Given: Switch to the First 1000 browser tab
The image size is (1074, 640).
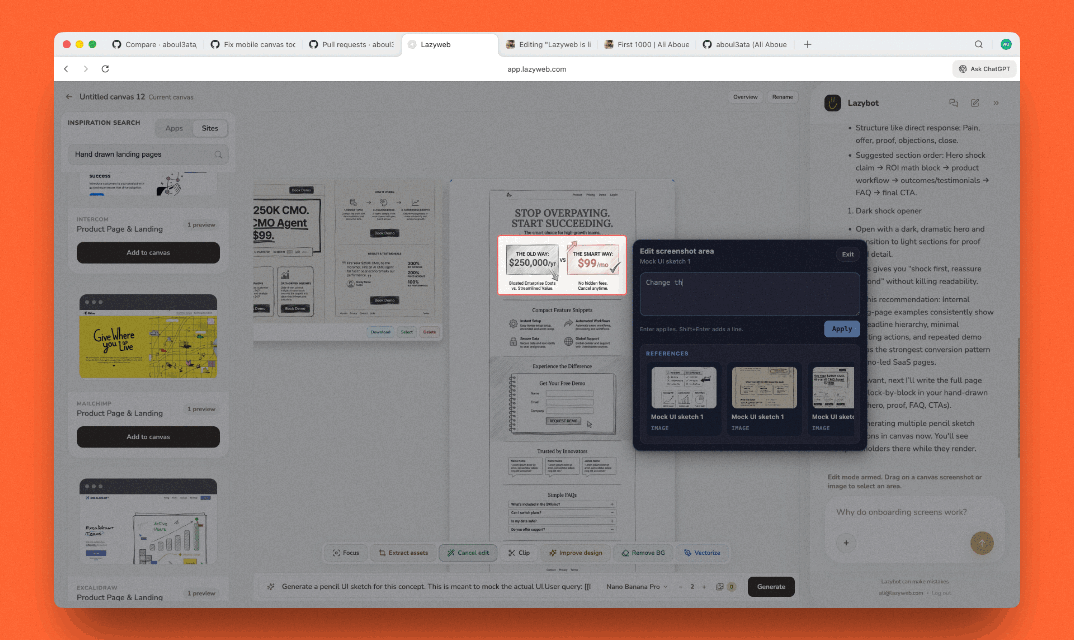Looking at the screenshot, I should 647,45.
